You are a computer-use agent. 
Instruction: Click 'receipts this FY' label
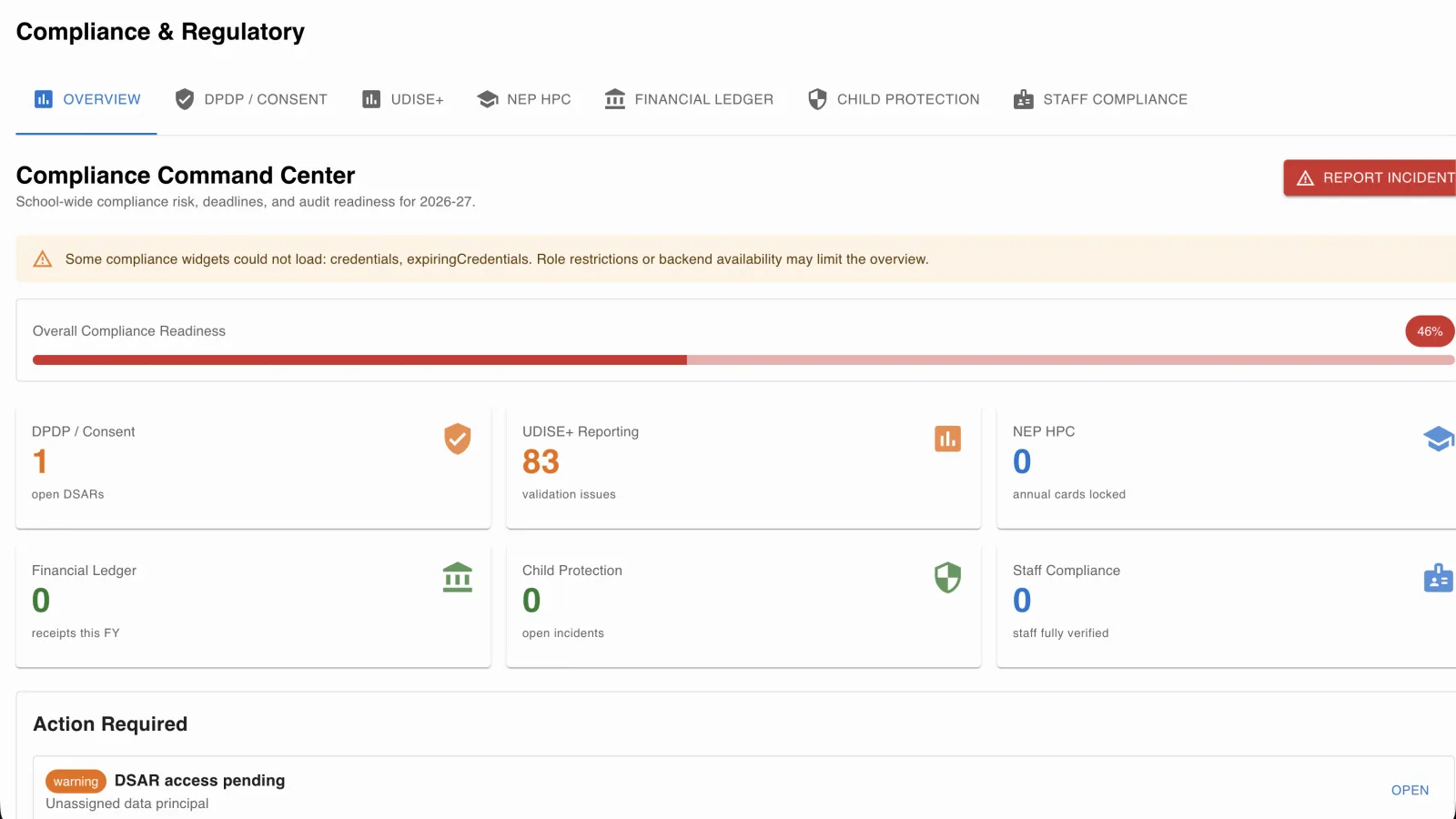pyautogui.click(x=76, y=633)
